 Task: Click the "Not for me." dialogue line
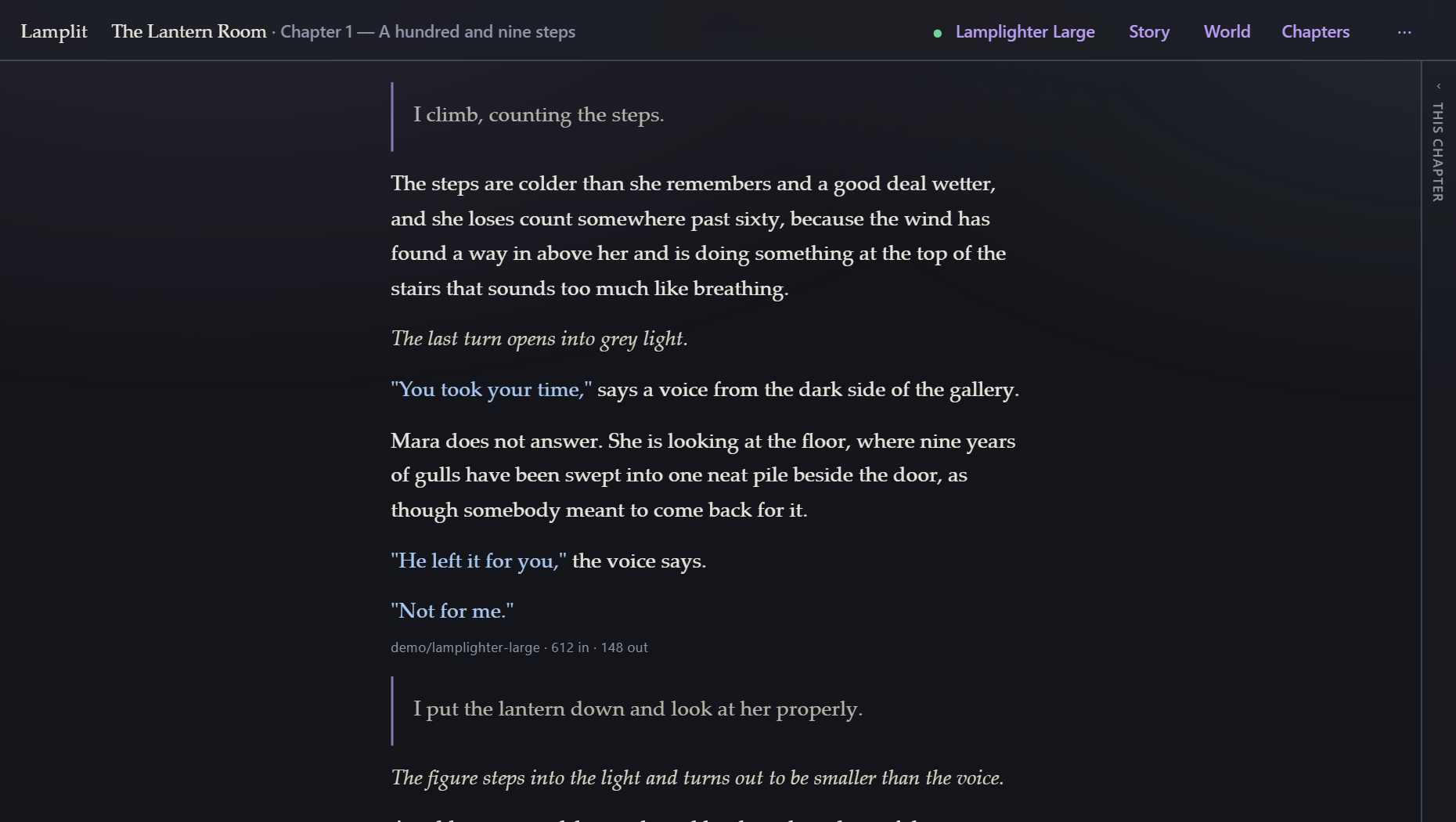pyautogui.click(x=452, y=611)
